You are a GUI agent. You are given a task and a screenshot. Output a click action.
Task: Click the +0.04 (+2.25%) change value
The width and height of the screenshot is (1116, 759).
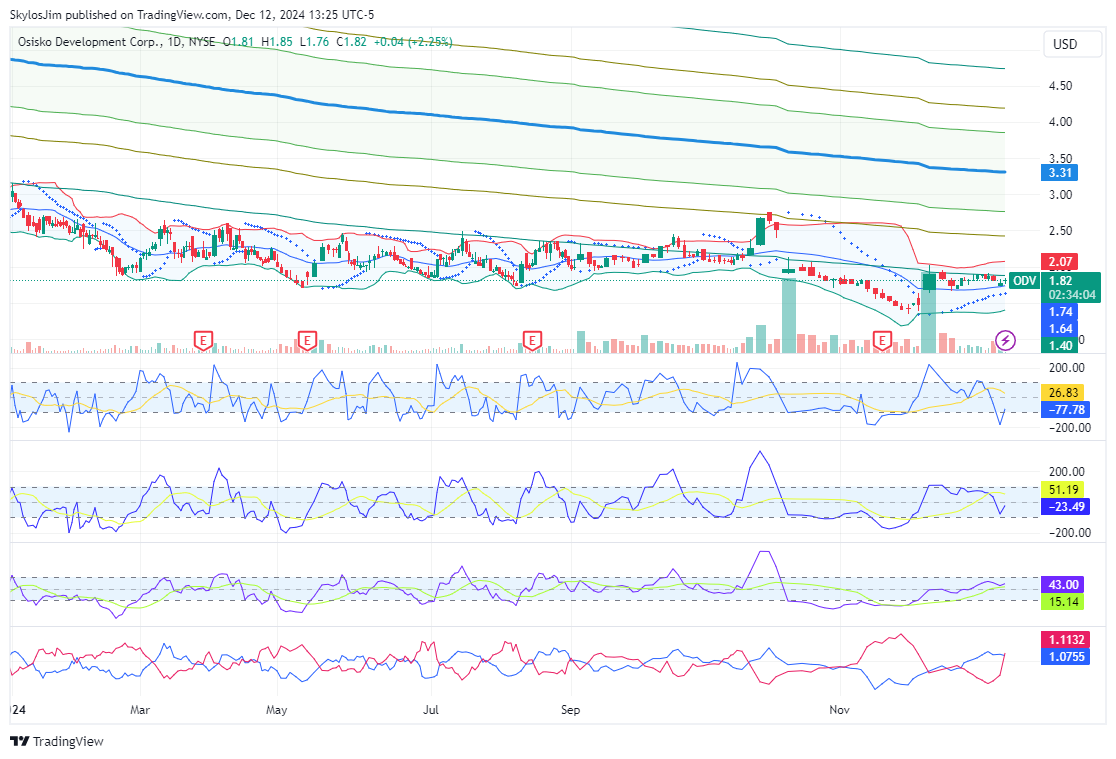pos(413,42)
